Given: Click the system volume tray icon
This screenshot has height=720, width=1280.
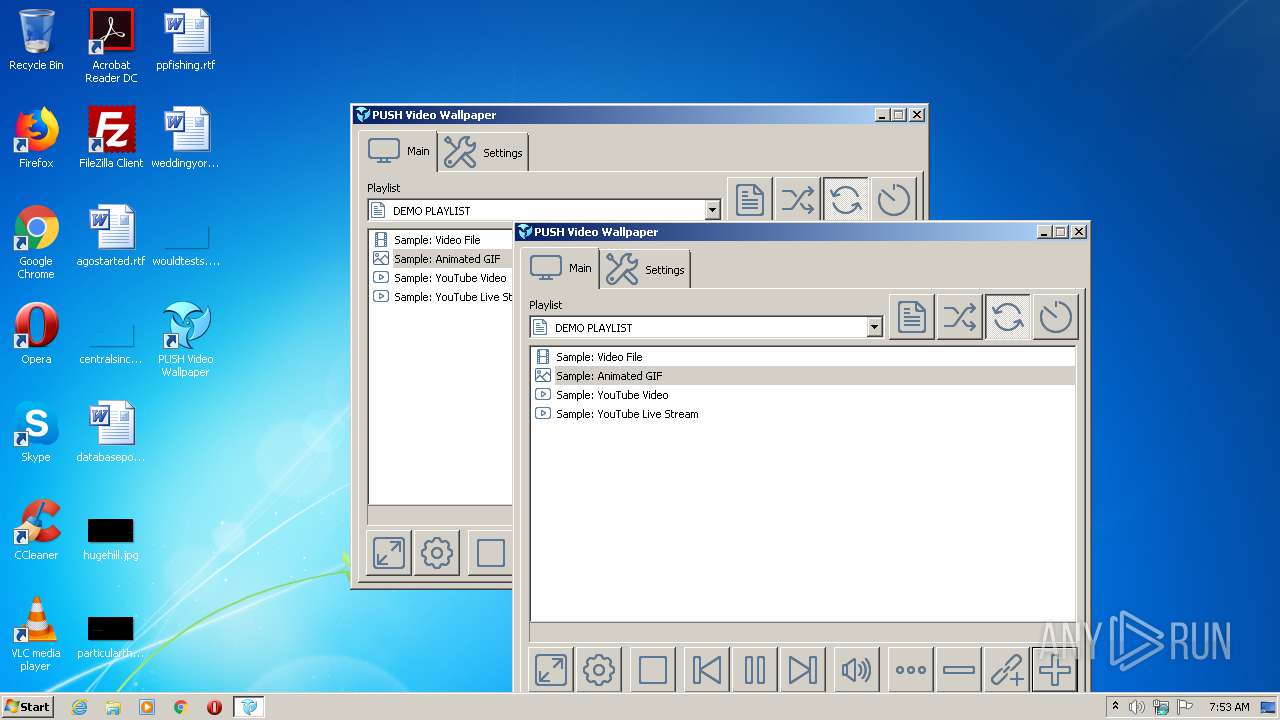Looking at the screenshot, I should point(1137,707).
